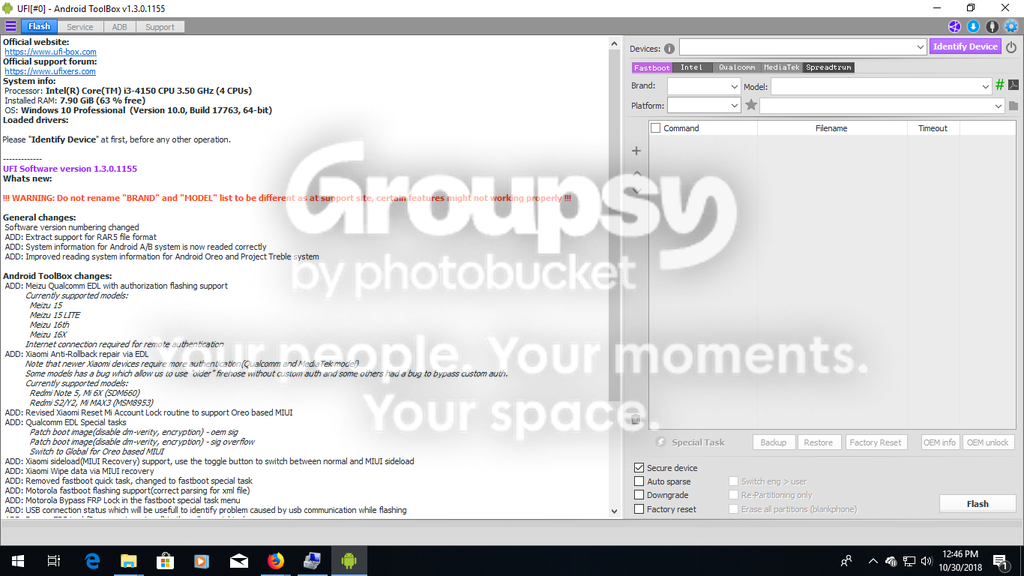
Task: Click the Special Task lightning icon
Action: (660, 442)
